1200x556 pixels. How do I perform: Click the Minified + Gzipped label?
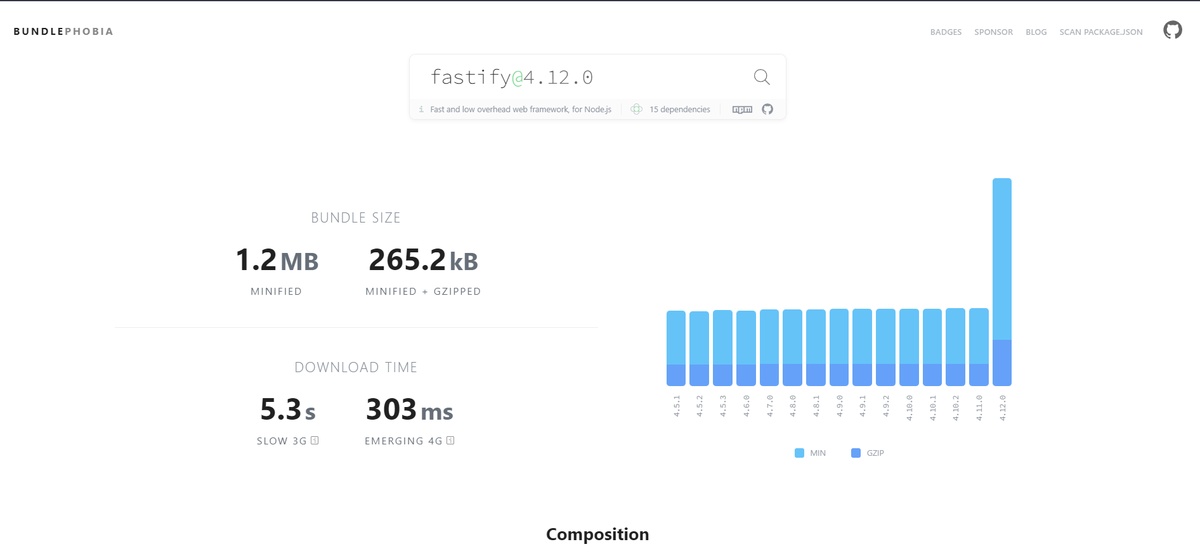(x=423, y=292)
